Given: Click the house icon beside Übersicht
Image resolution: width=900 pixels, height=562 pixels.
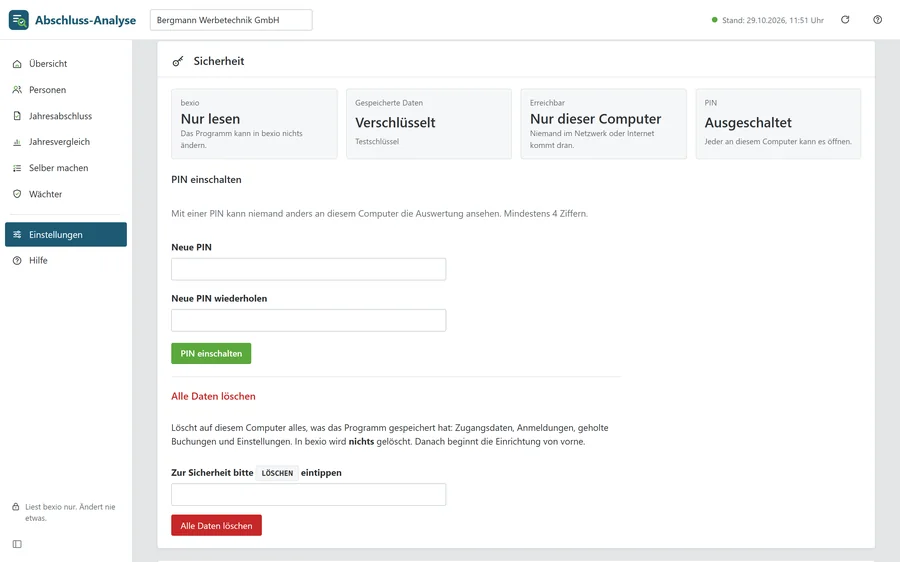Looking at the screenshot, I should [17, 64].
